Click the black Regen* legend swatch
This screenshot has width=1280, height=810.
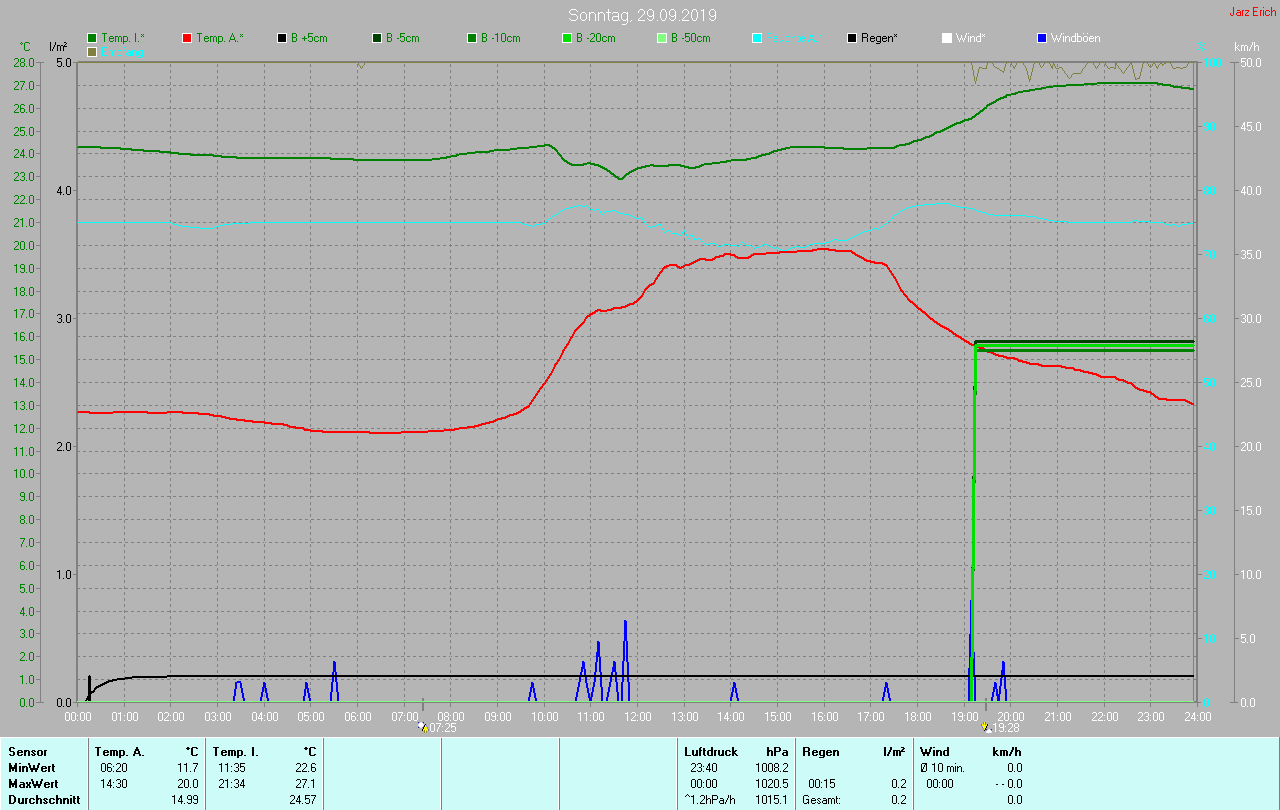[x=852, y=38]
